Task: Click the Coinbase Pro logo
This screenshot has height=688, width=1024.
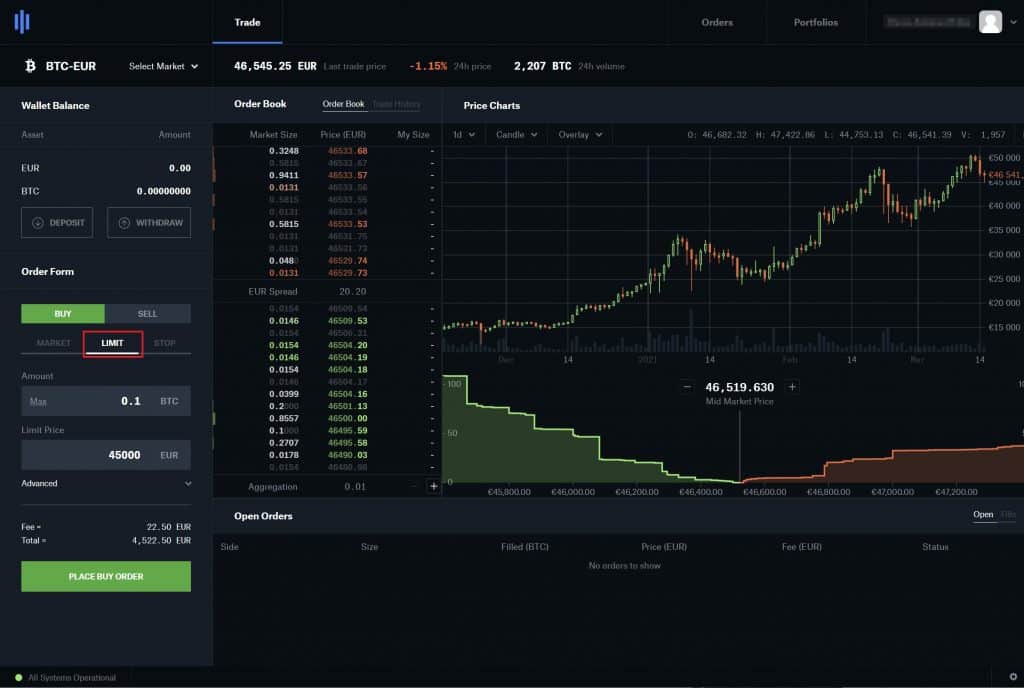Action: pyautogui.click(x=22, y=22)
